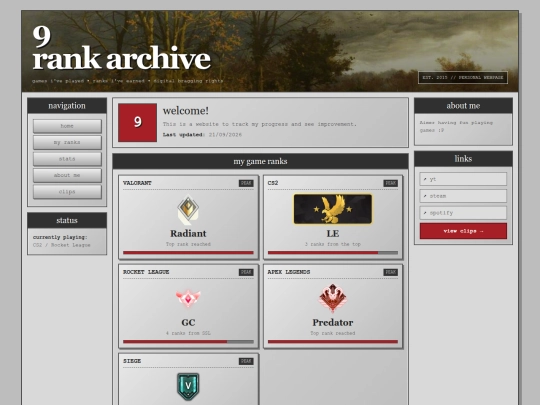Open the about me navigation button

(x=67, y=175)
